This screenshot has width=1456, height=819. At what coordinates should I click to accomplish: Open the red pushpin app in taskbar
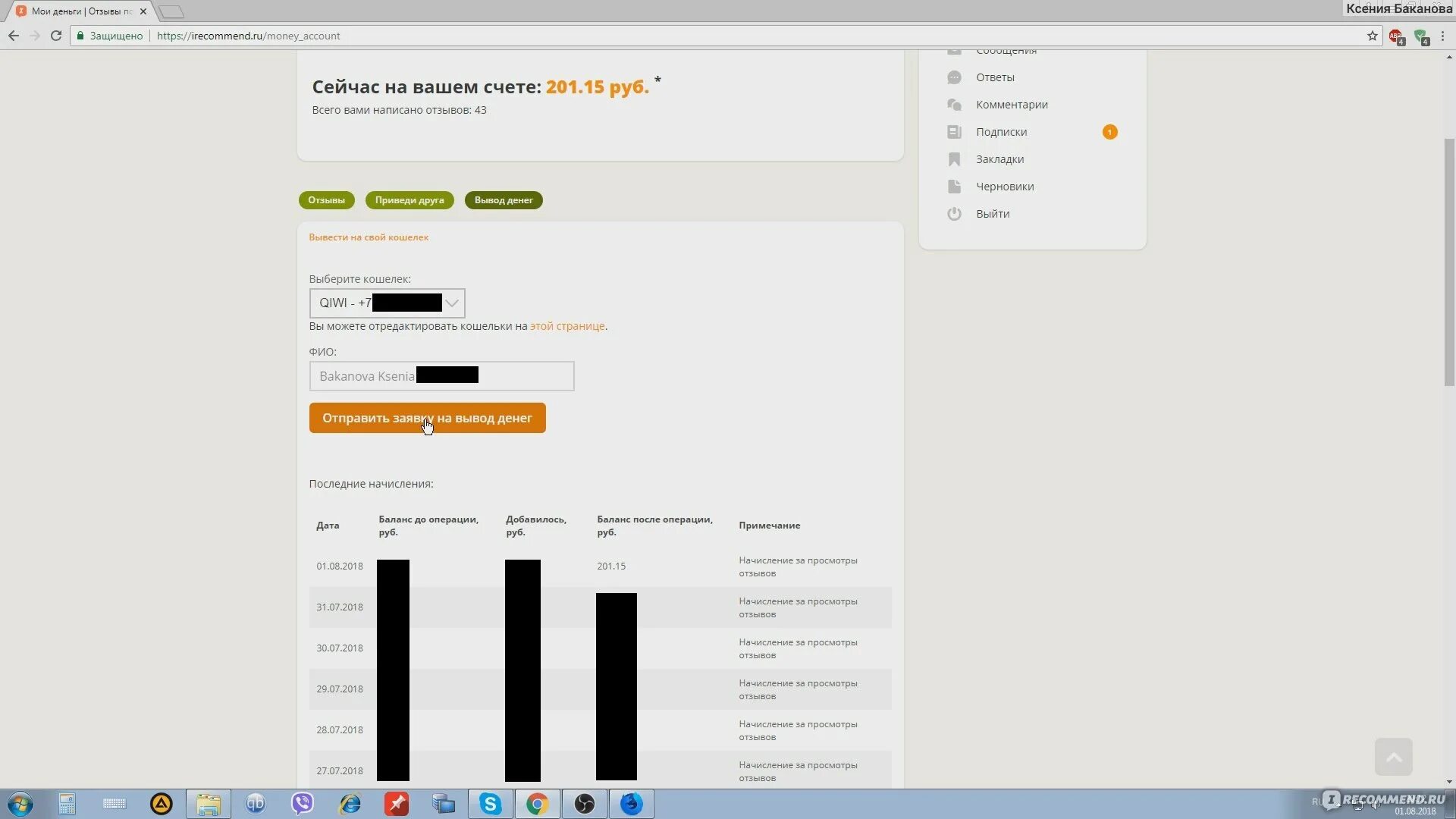(x=397, y=804)
